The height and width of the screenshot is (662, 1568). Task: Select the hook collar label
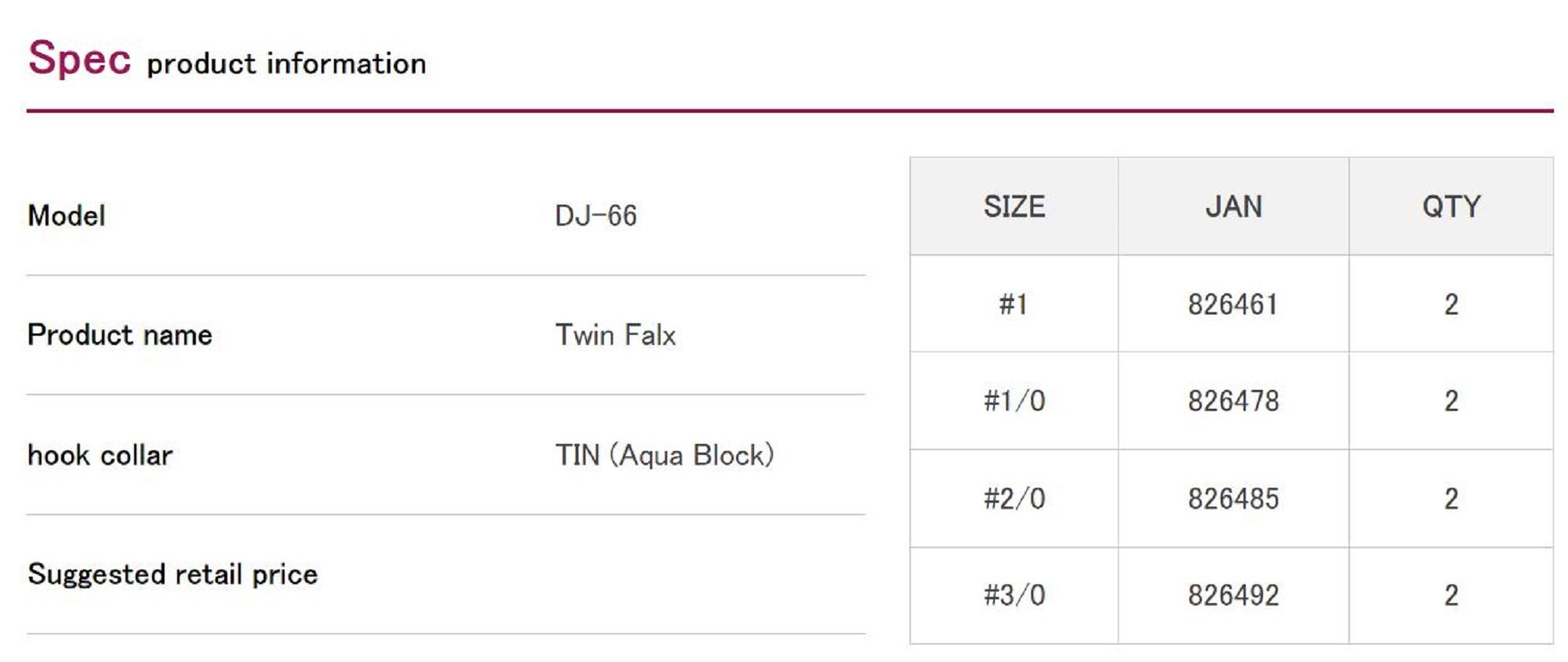point(100,455)
